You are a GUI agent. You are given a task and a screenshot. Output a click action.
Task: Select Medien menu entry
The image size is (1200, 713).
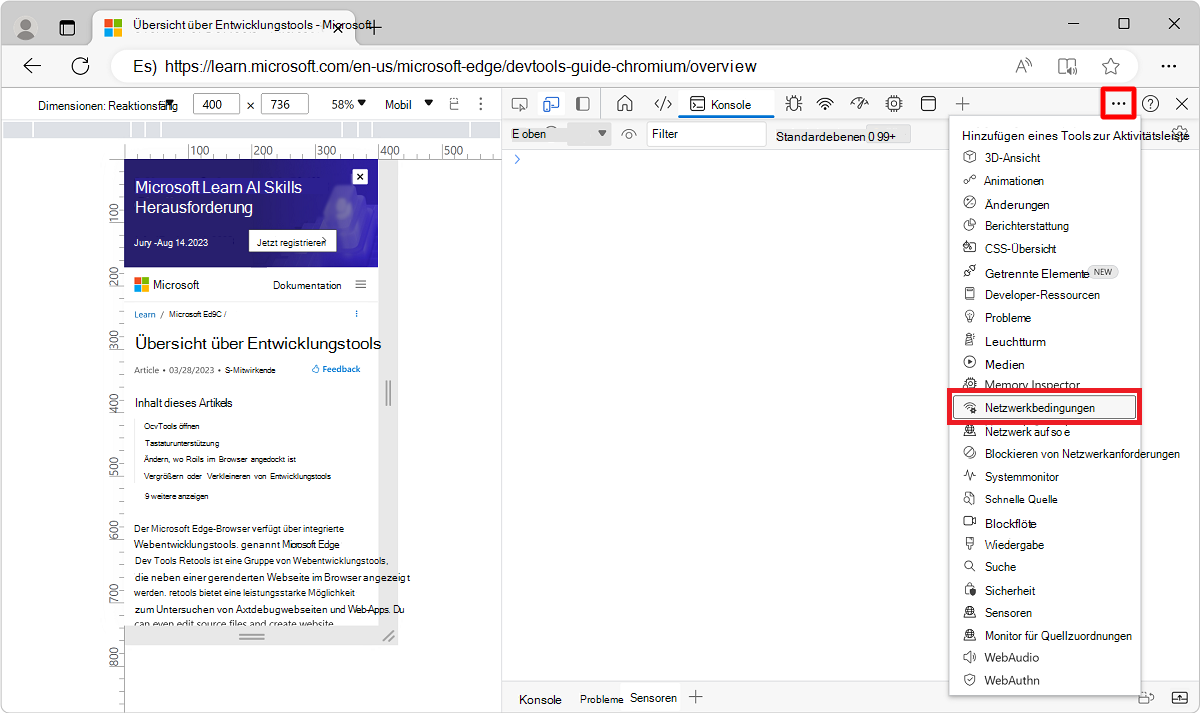click(1044, 365)
